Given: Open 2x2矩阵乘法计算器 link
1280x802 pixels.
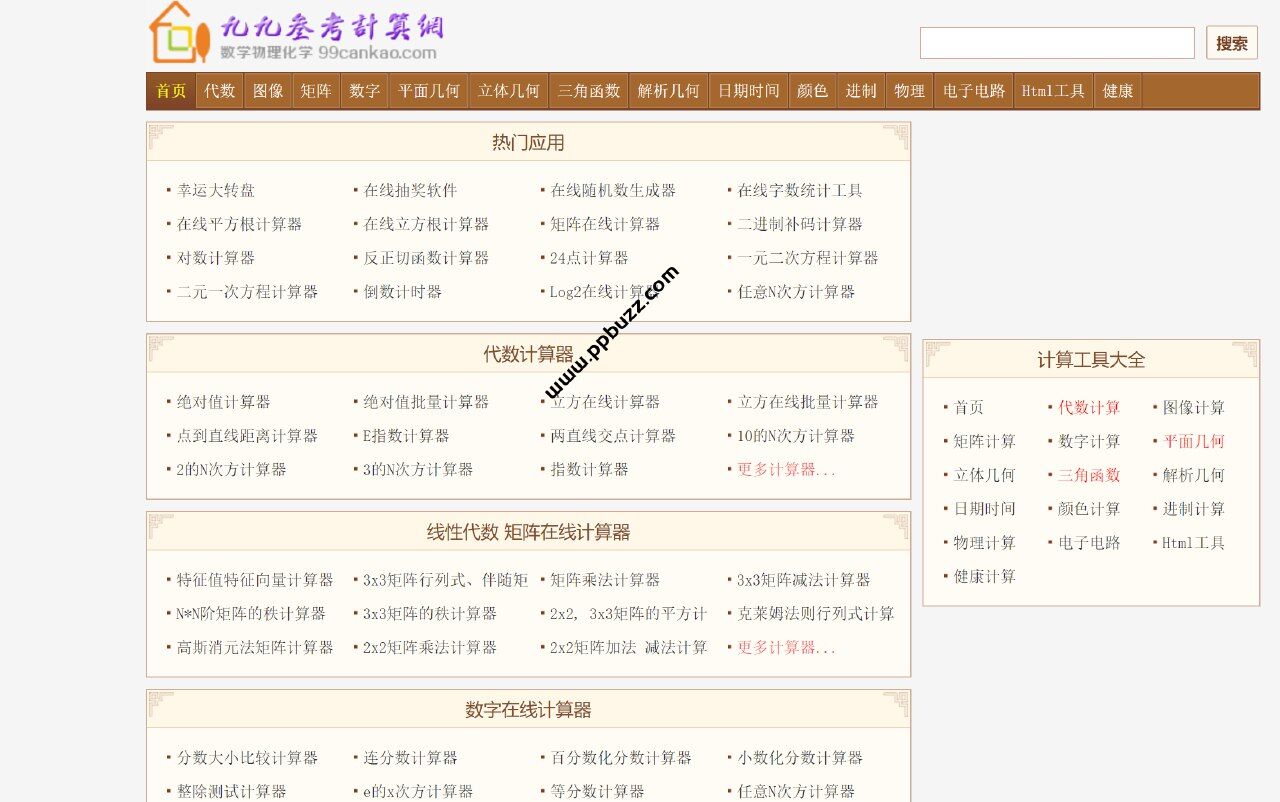Looking at the screenshot, I should pos(430,648).
